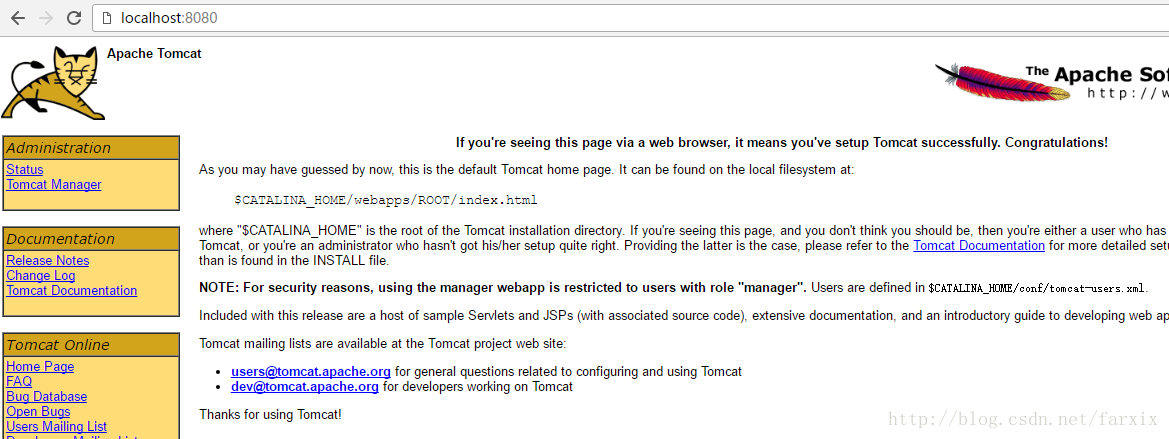The height and width of the screenshot is (439, 1169).
Task: Click the browser forward arrow
Action: [45, 18]
